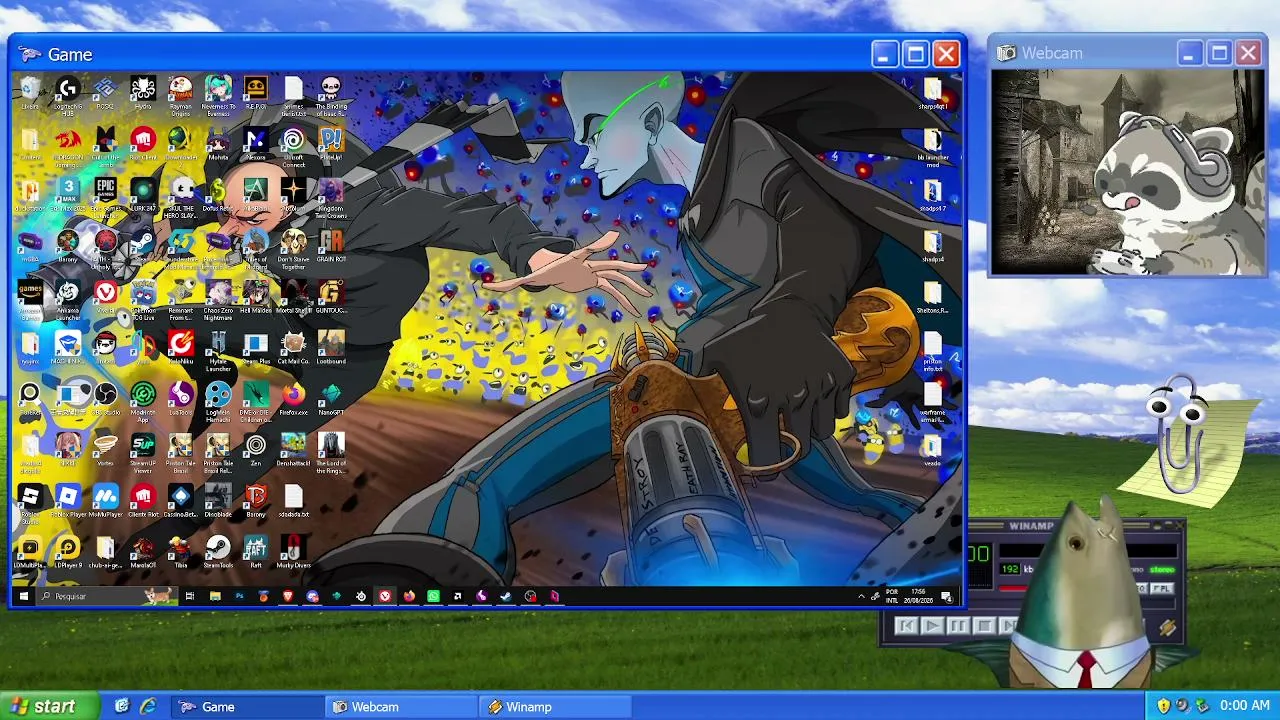Open the notification center in inner taskbar
This screenshot has width=1280, height=720.
(x=947, y=596)
